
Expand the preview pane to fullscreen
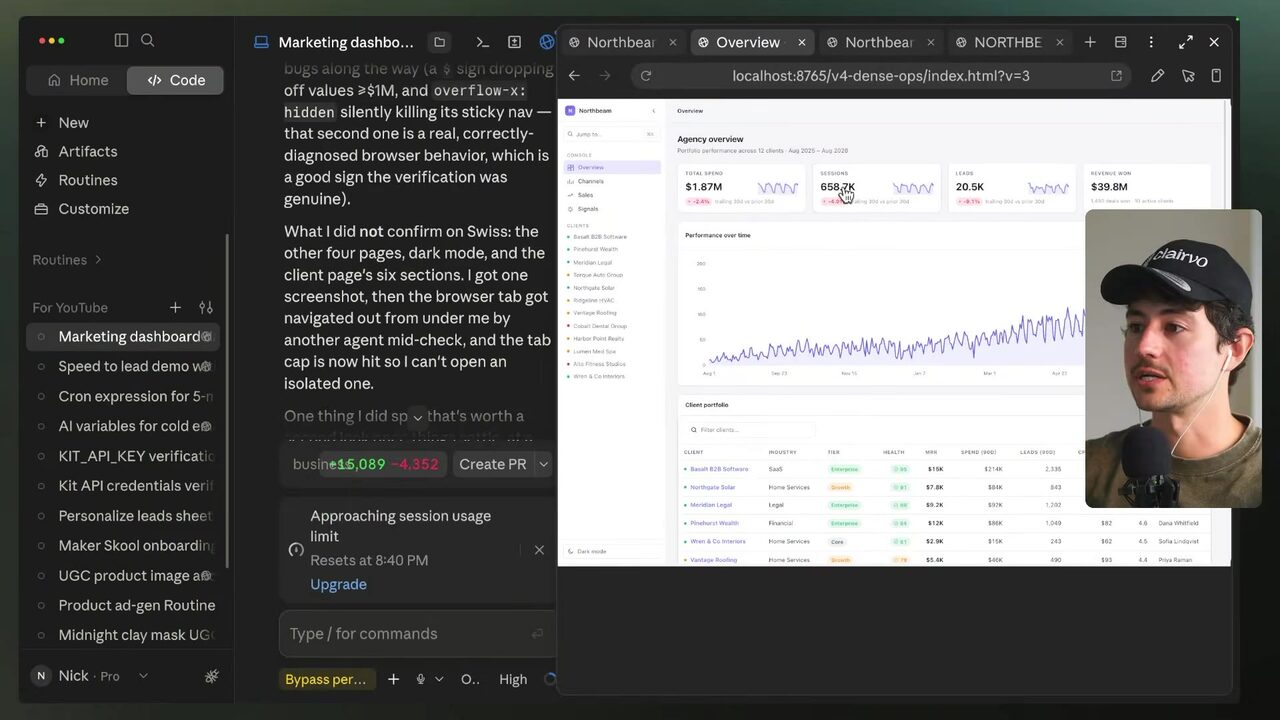click(1185, 42)
